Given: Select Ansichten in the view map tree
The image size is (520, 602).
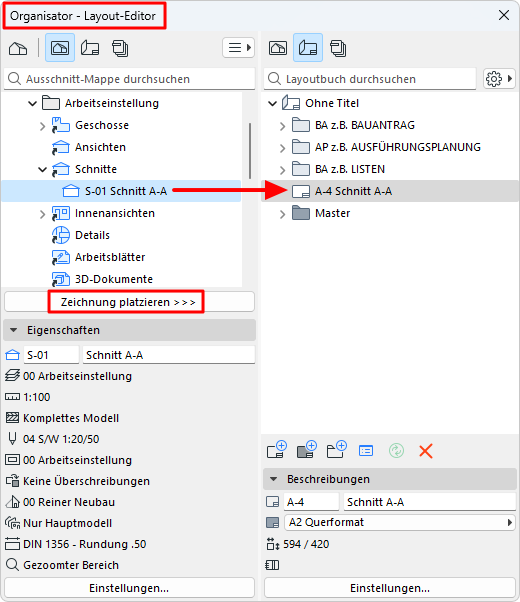Looking at the screenshot, I should (100, 147).
